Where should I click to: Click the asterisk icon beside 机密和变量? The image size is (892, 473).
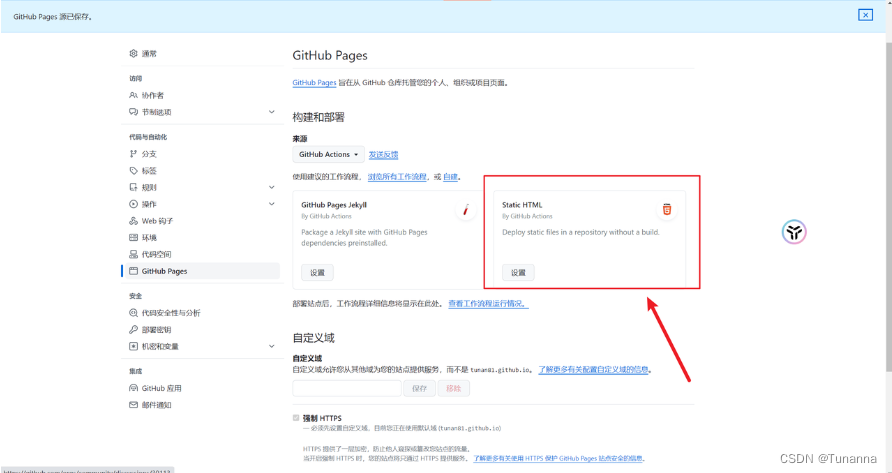(133, 346)
